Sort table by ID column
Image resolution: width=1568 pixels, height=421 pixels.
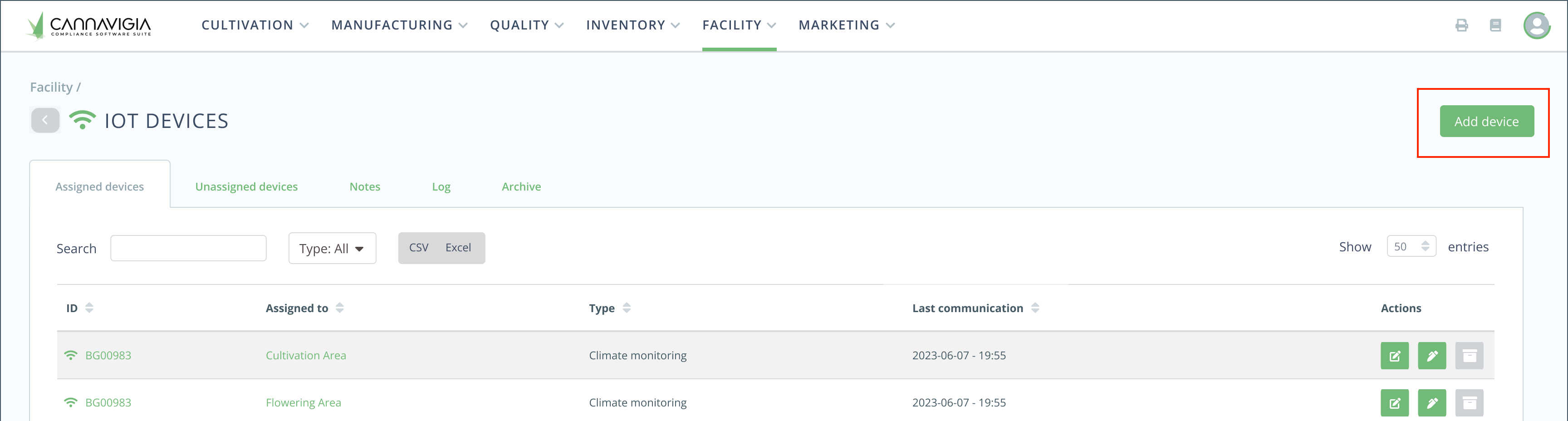point(89,308)
